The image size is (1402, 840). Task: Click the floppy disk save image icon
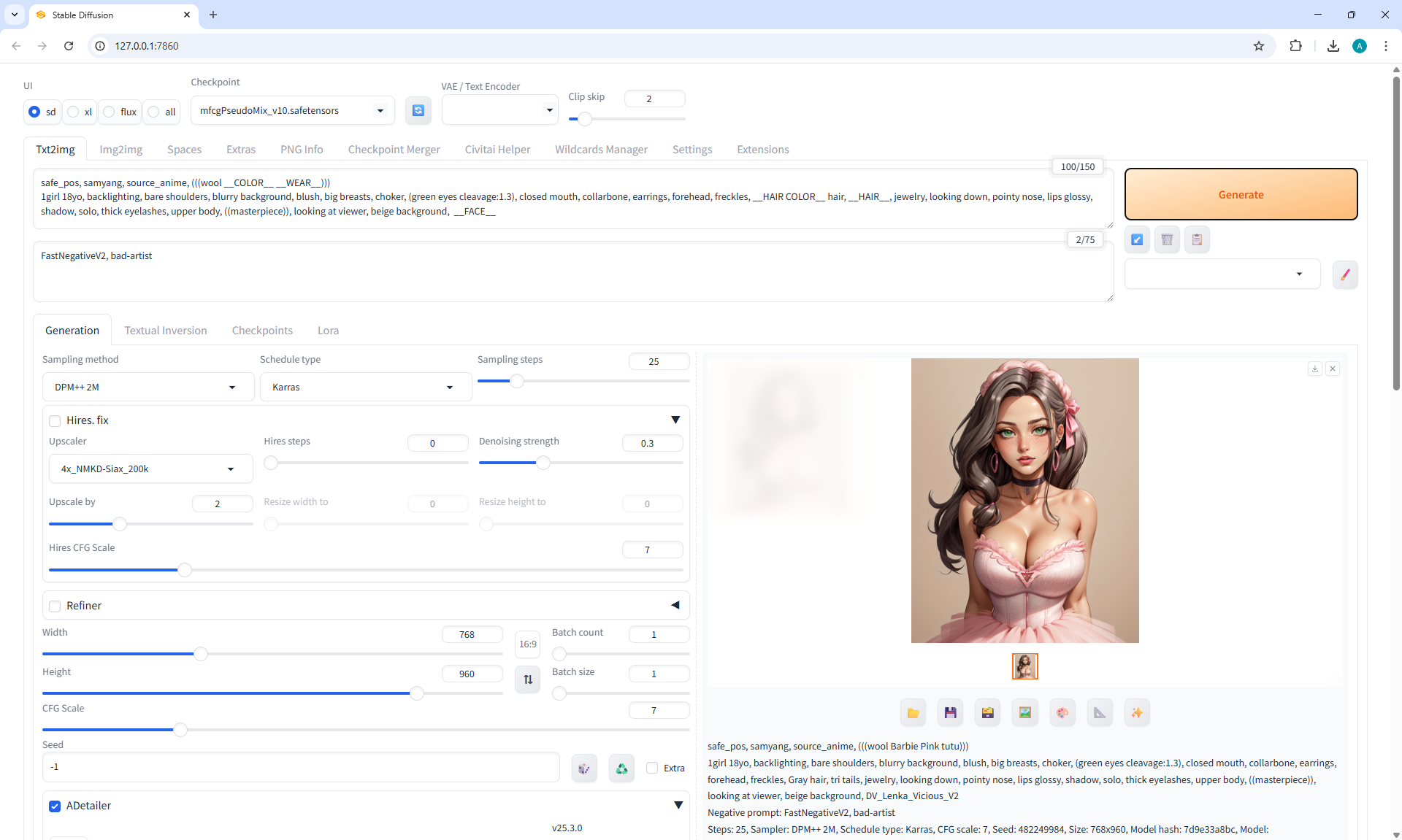950,713
